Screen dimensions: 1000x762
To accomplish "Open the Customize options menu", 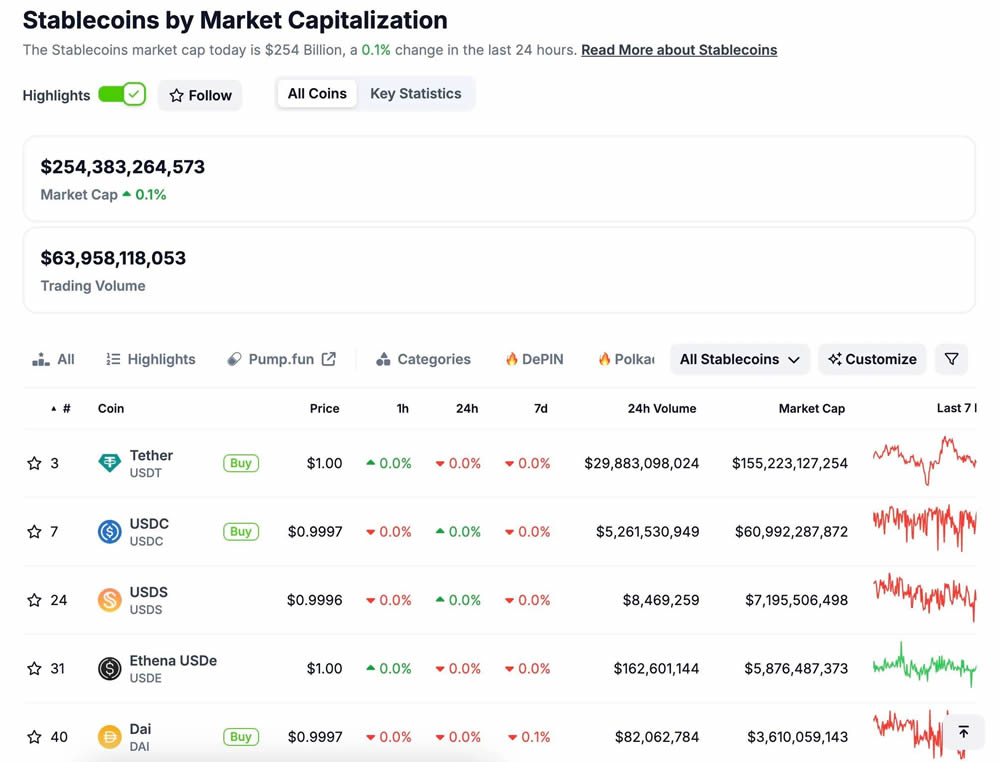I will coord(872,359).
